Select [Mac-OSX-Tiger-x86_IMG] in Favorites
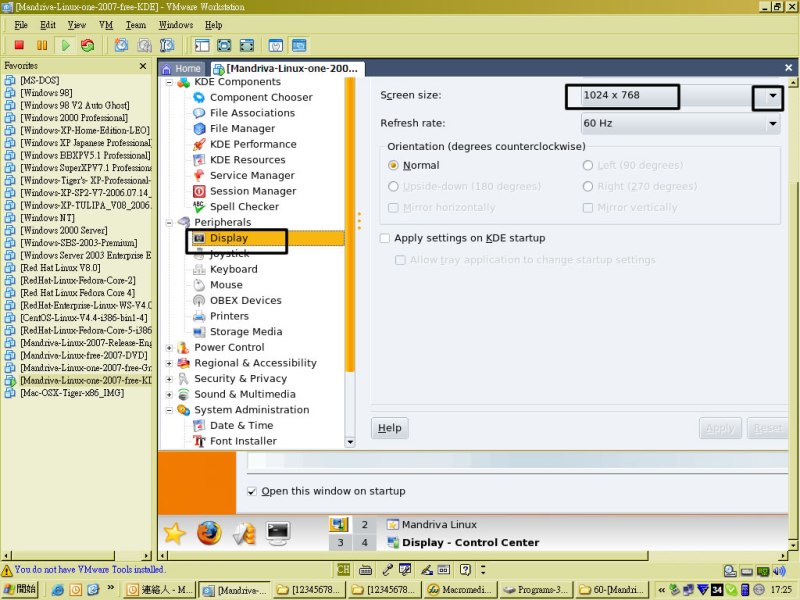Viewport: 800px width, 600px height. tap(72, 393)
